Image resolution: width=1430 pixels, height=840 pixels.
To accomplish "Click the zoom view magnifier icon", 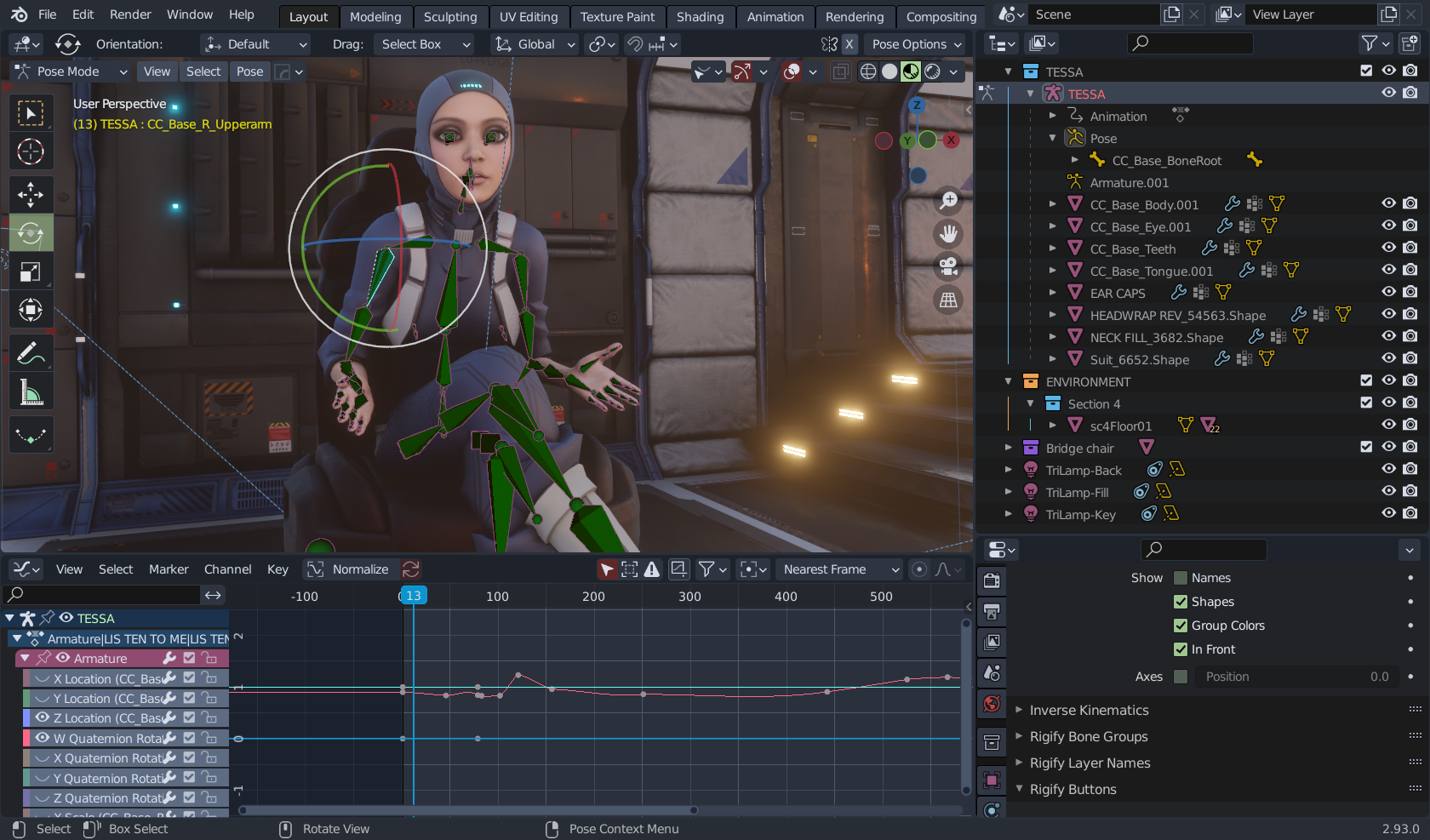I will [x=948, y=201].
